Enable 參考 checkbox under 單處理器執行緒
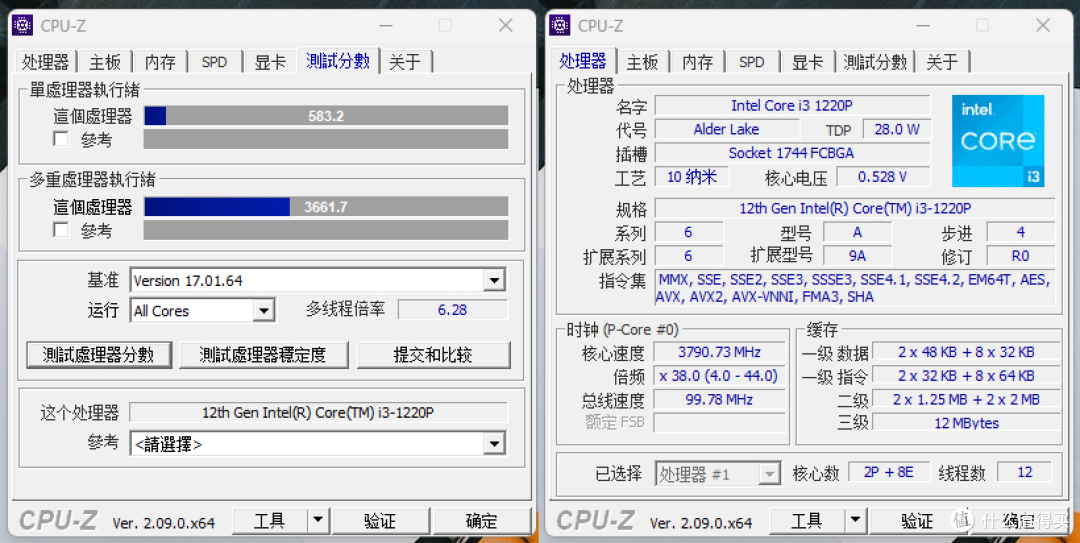Image resolution: width=1080 pixels, height=543 pixels. pyautogui.click(x=61, y=139)
